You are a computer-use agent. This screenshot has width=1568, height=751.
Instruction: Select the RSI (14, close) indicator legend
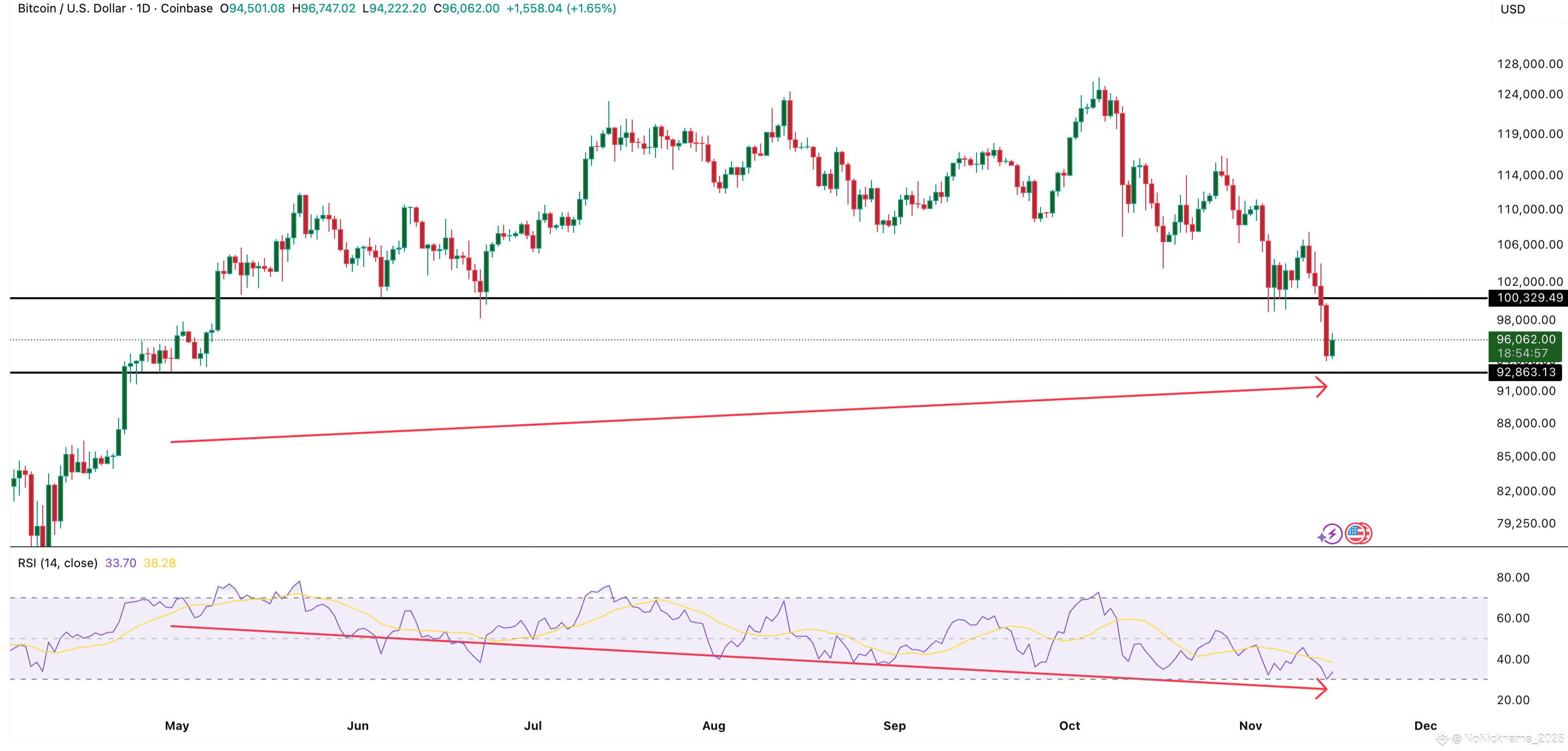[x=57, y=563]
